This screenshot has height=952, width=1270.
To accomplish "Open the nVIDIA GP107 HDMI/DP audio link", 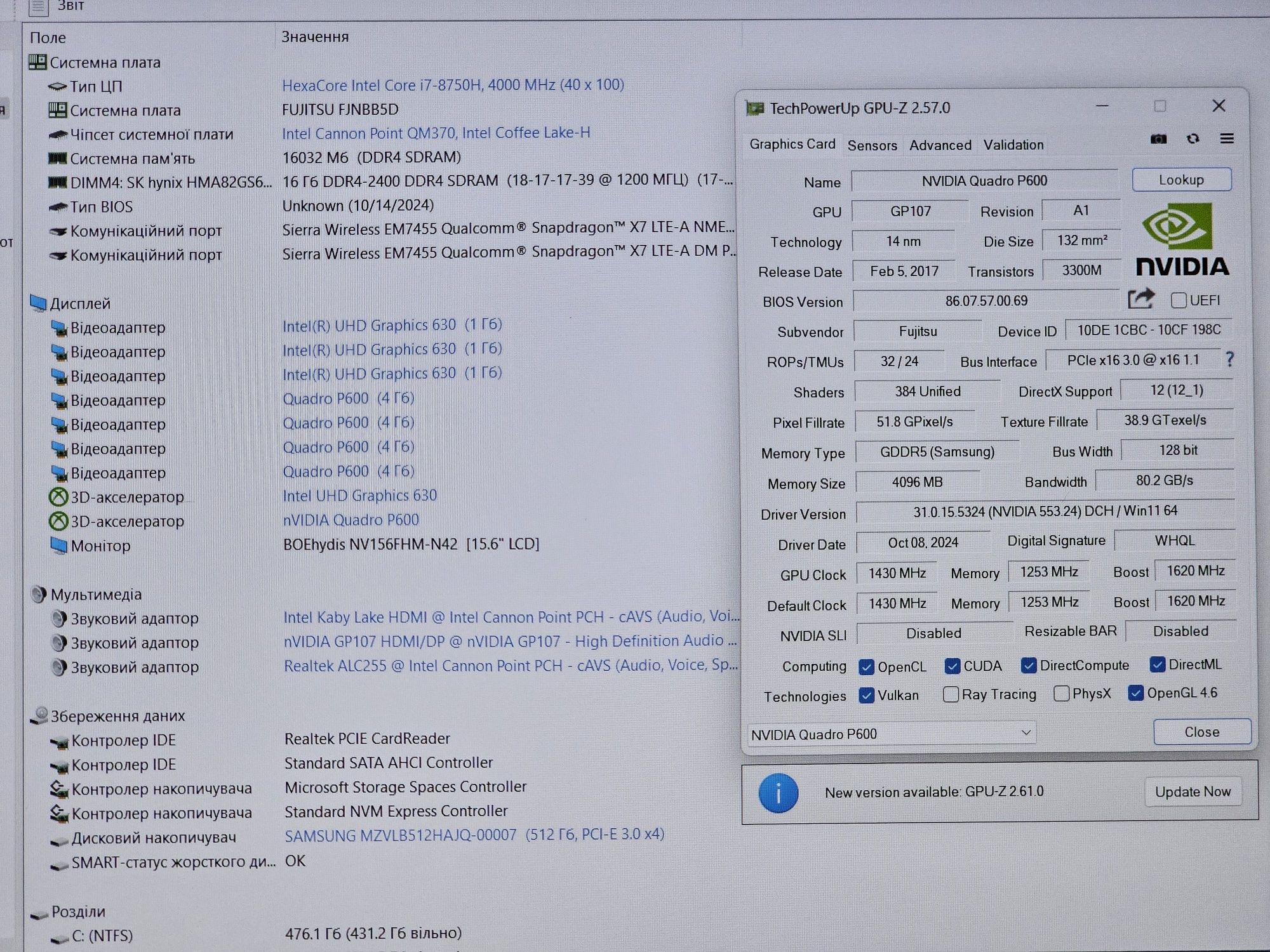I will tap(510, 642).
